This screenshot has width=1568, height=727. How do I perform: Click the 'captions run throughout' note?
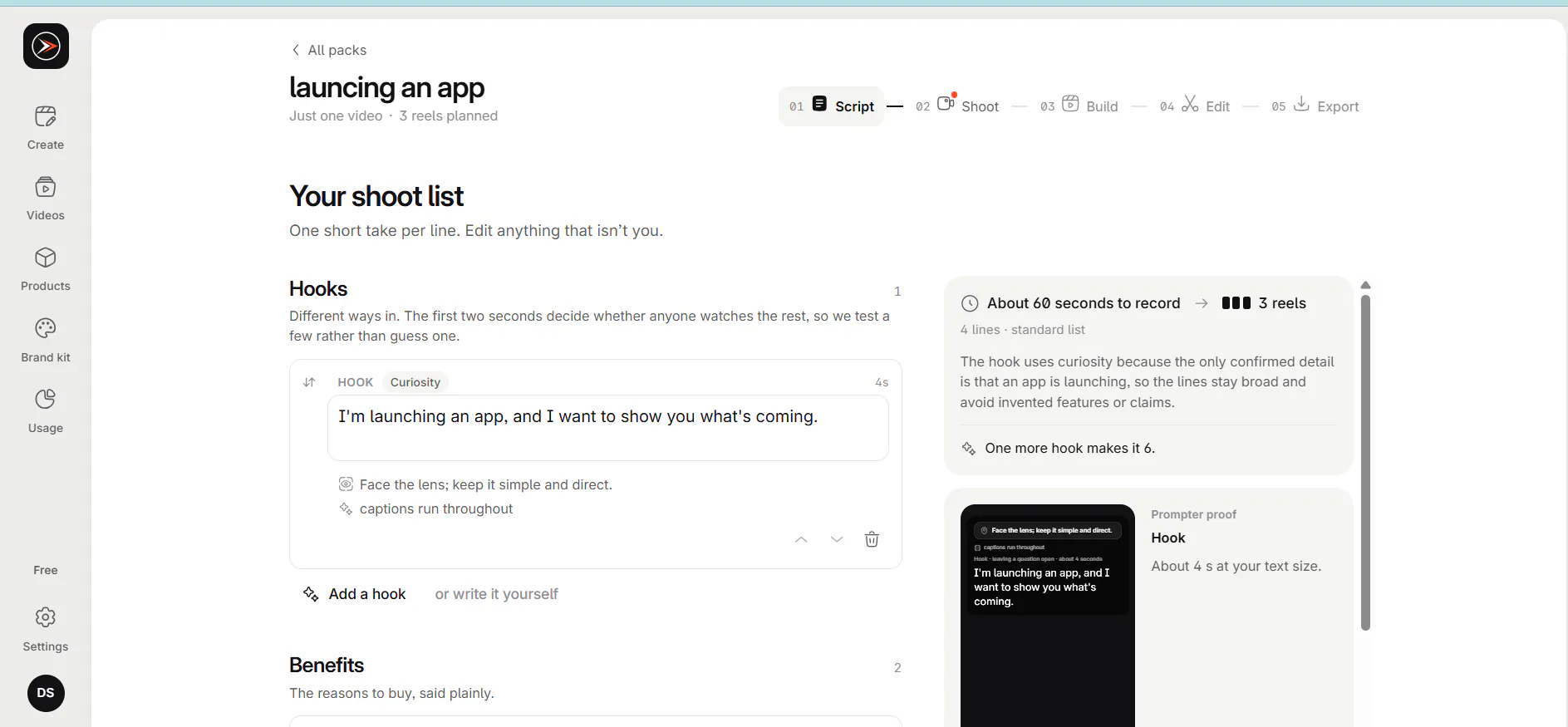(x=436, y=508)
